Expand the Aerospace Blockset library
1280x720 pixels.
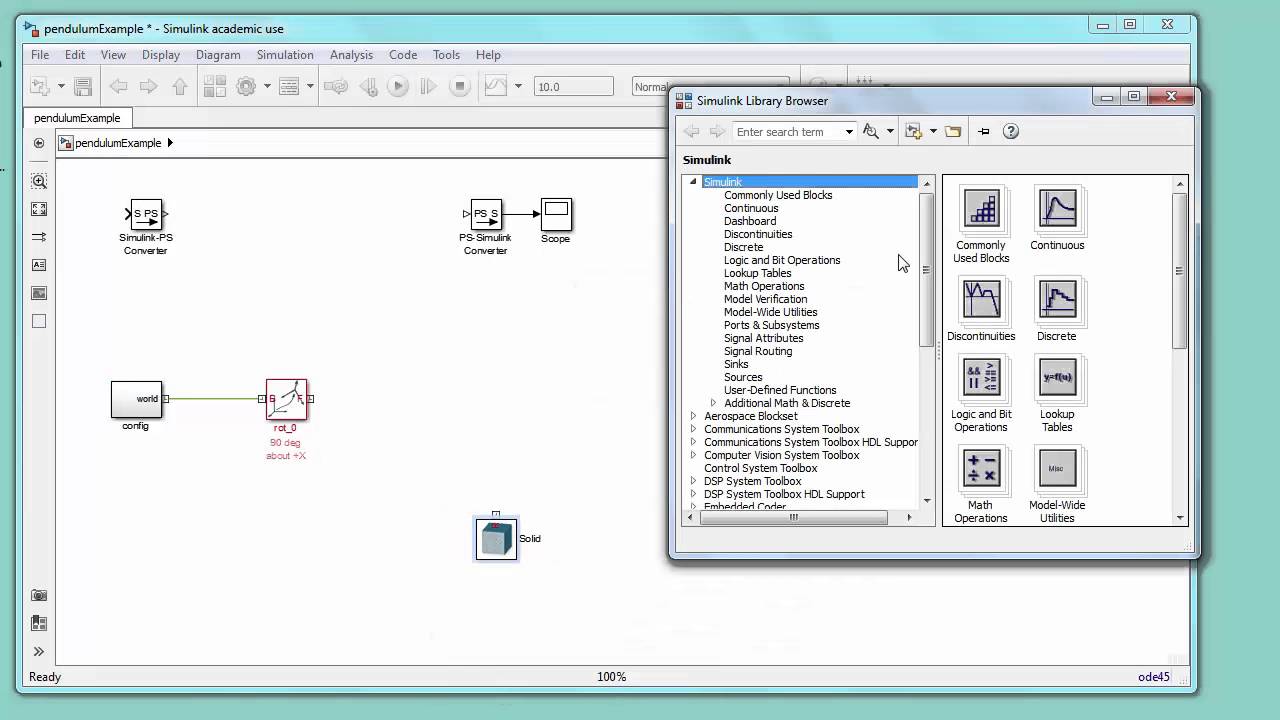point(693,416)
